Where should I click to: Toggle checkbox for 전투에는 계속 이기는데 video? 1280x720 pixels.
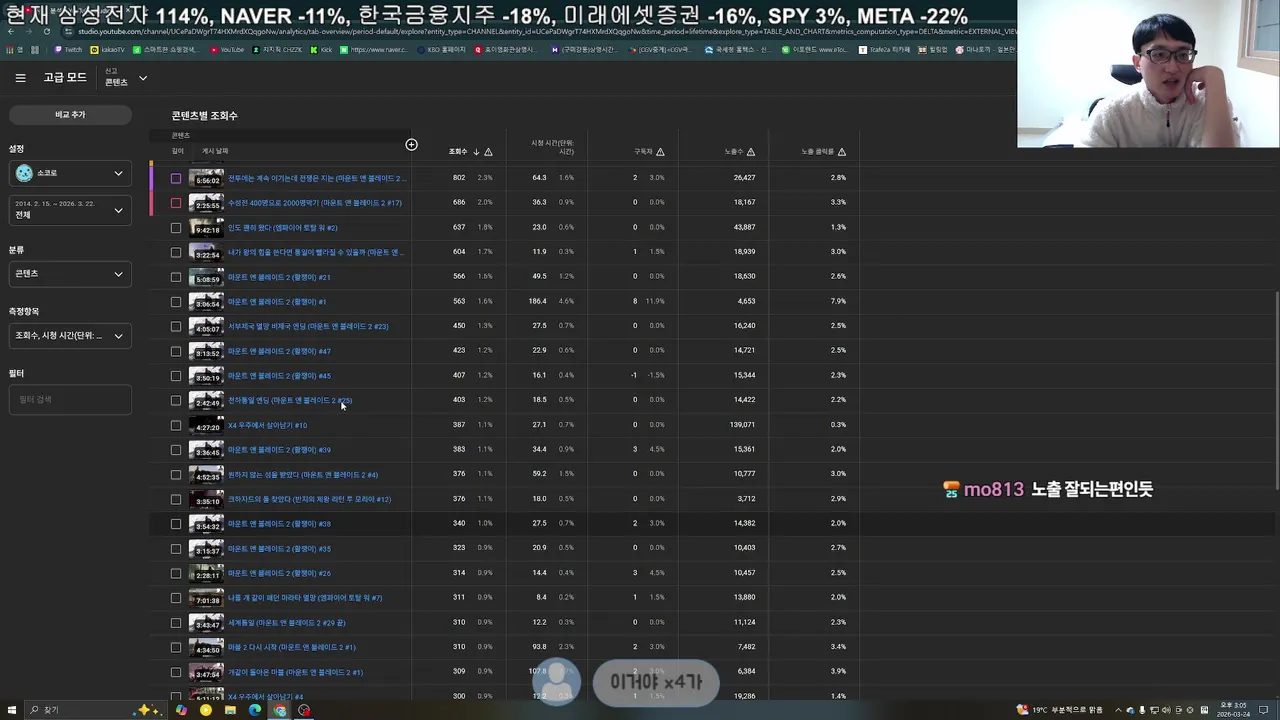click(176, 178)
